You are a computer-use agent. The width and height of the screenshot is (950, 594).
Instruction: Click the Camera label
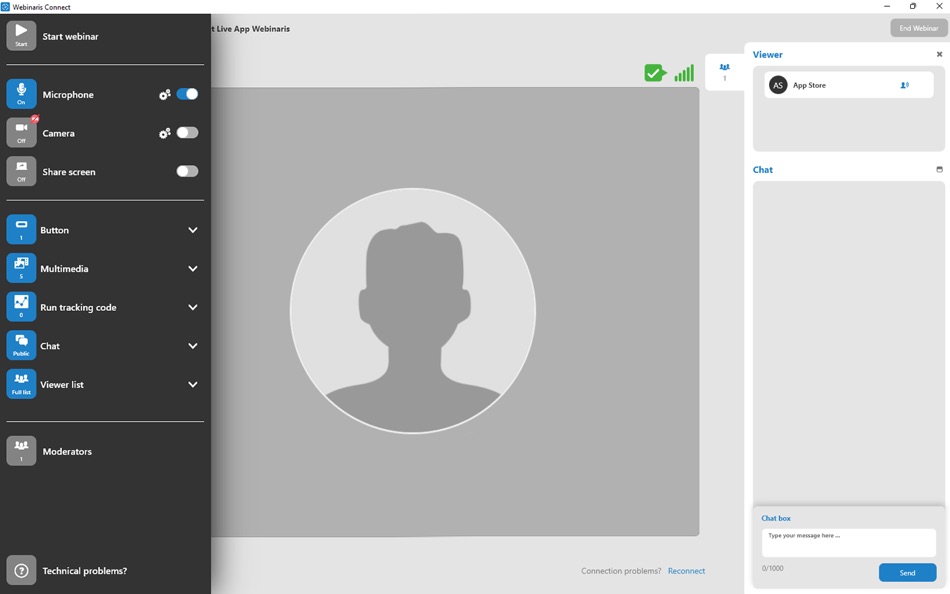point(58,133)
